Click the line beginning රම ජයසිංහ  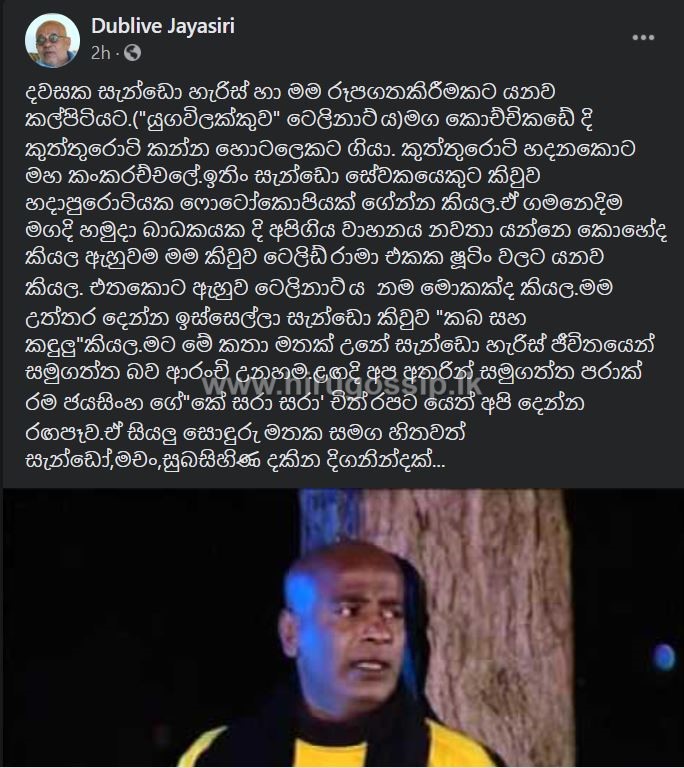click(305, 404)
